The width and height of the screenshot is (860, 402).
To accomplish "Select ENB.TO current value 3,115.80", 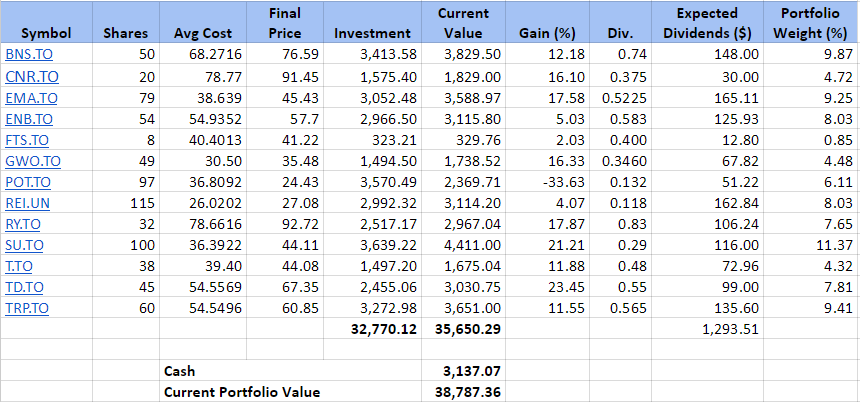I will (463, 119).
